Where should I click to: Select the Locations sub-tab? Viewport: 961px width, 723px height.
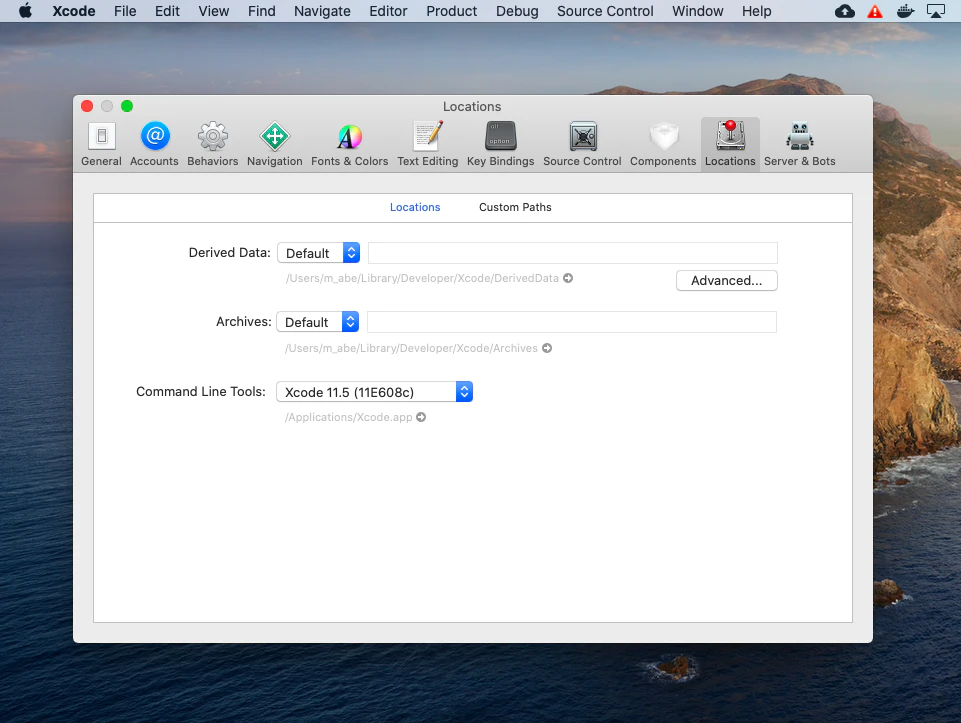[x=415, y=207]
